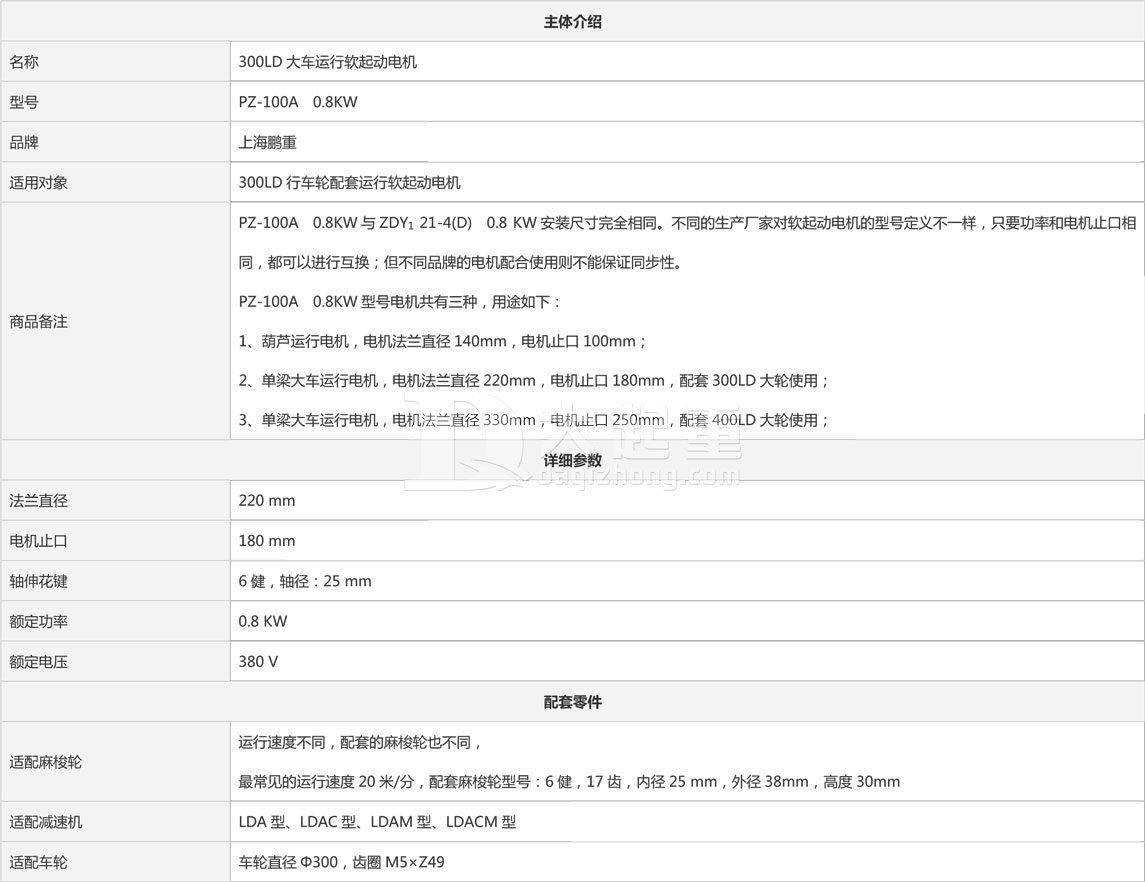Select the 适配车轮 label cell
The width and height of the screenshot is (1145, 882).
click(115, 862)
